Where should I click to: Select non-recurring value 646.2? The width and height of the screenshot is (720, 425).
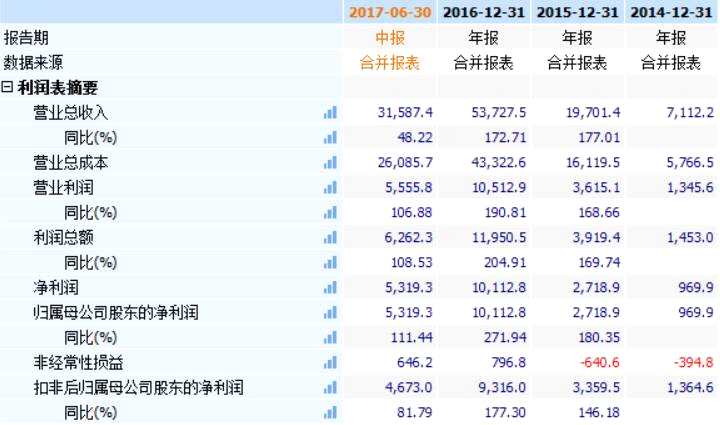(415, 363)
